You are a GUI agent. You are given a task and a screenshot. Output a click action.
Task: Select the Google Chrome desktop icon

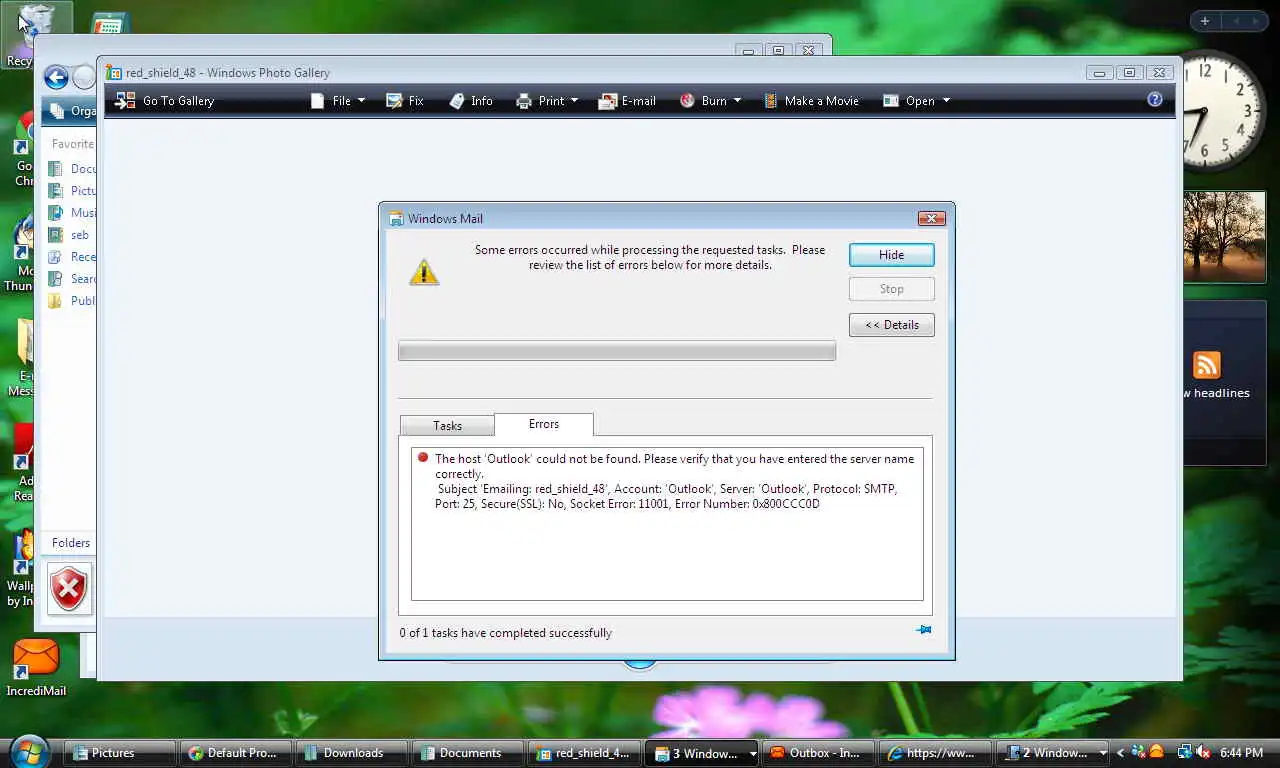(22, 150)
